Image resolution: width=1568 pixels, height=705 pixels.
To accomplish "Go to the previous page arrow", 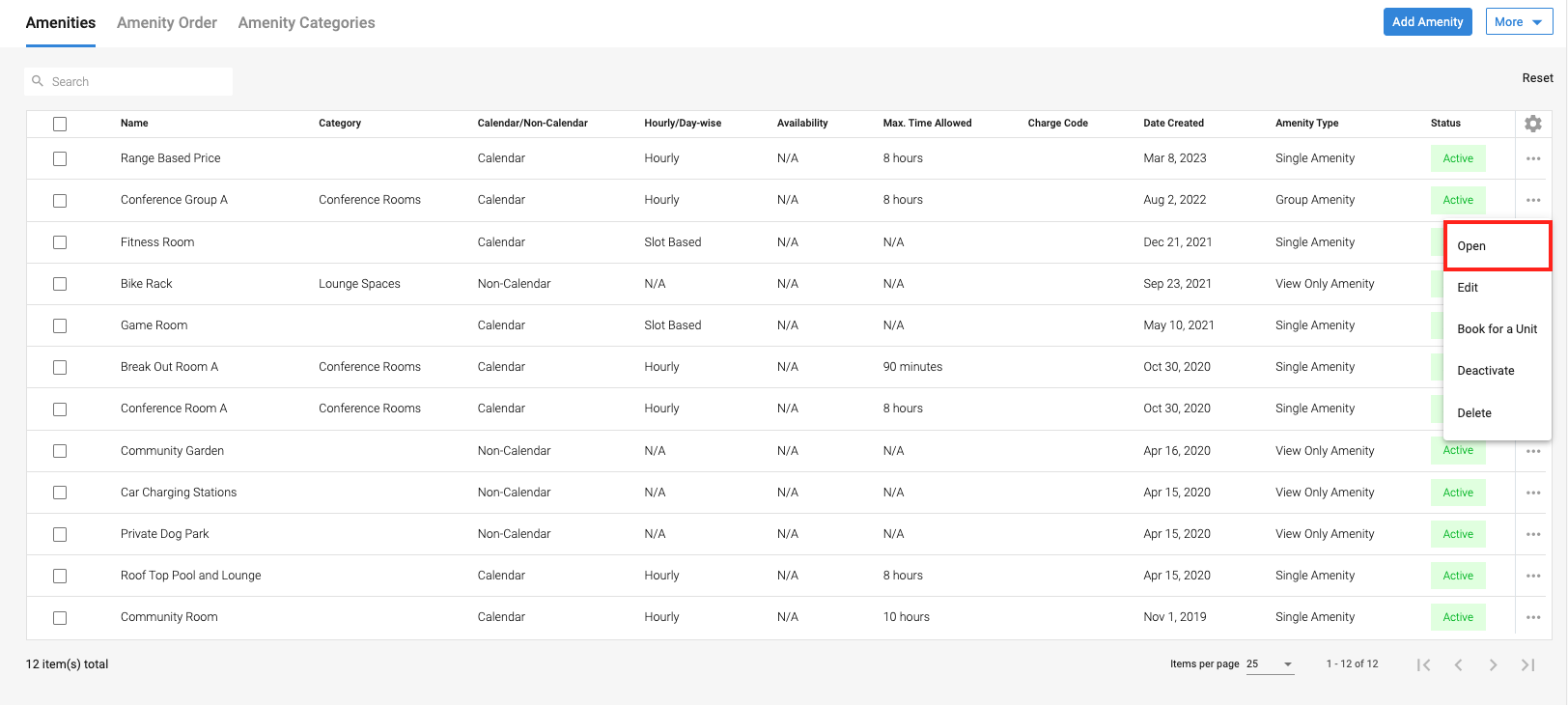I will coord(1458,664).
